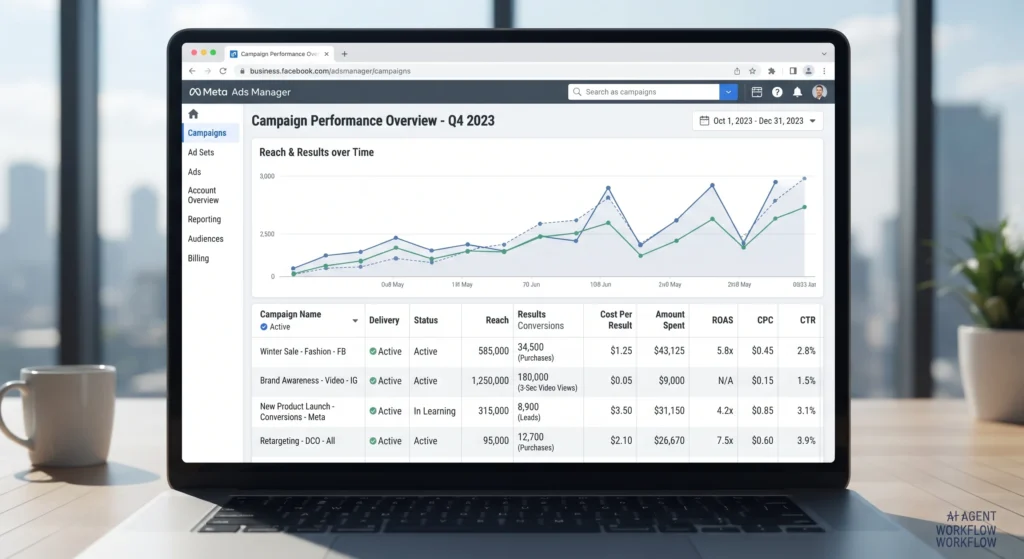The image size is (1024, 559).
Task: Click the browser forward arrow
Action: pyautogui.click(x=208, y=71)
